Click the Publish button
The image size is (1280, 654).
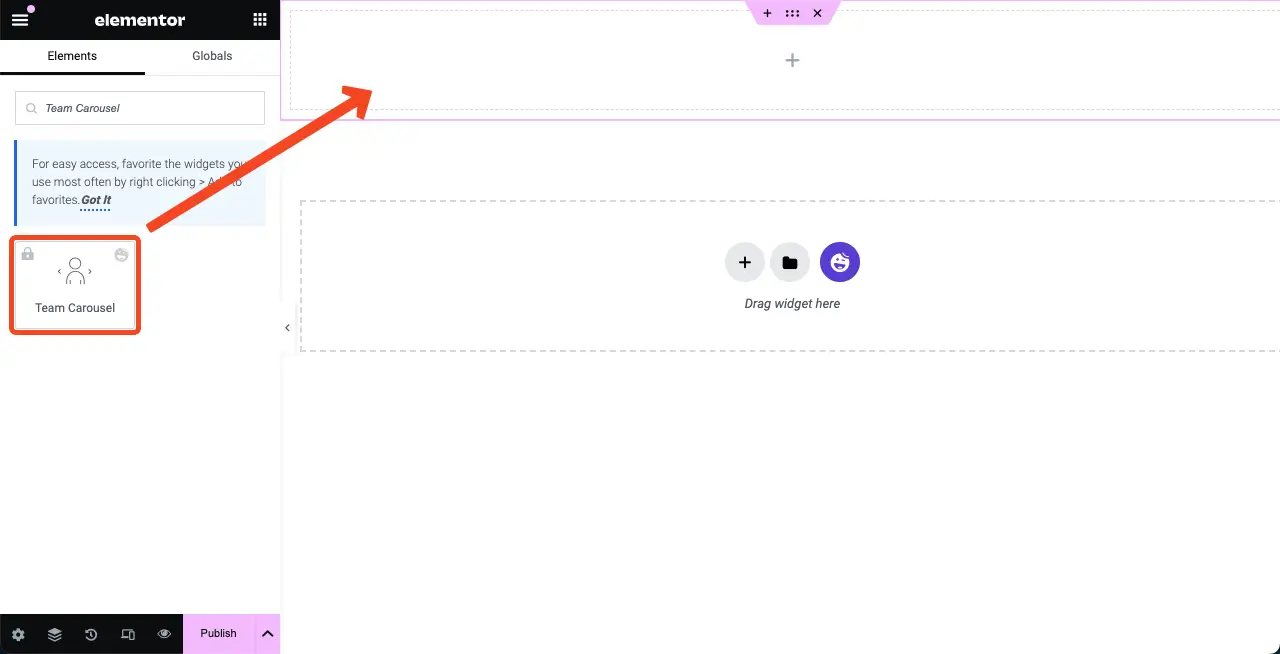[218, 633]
